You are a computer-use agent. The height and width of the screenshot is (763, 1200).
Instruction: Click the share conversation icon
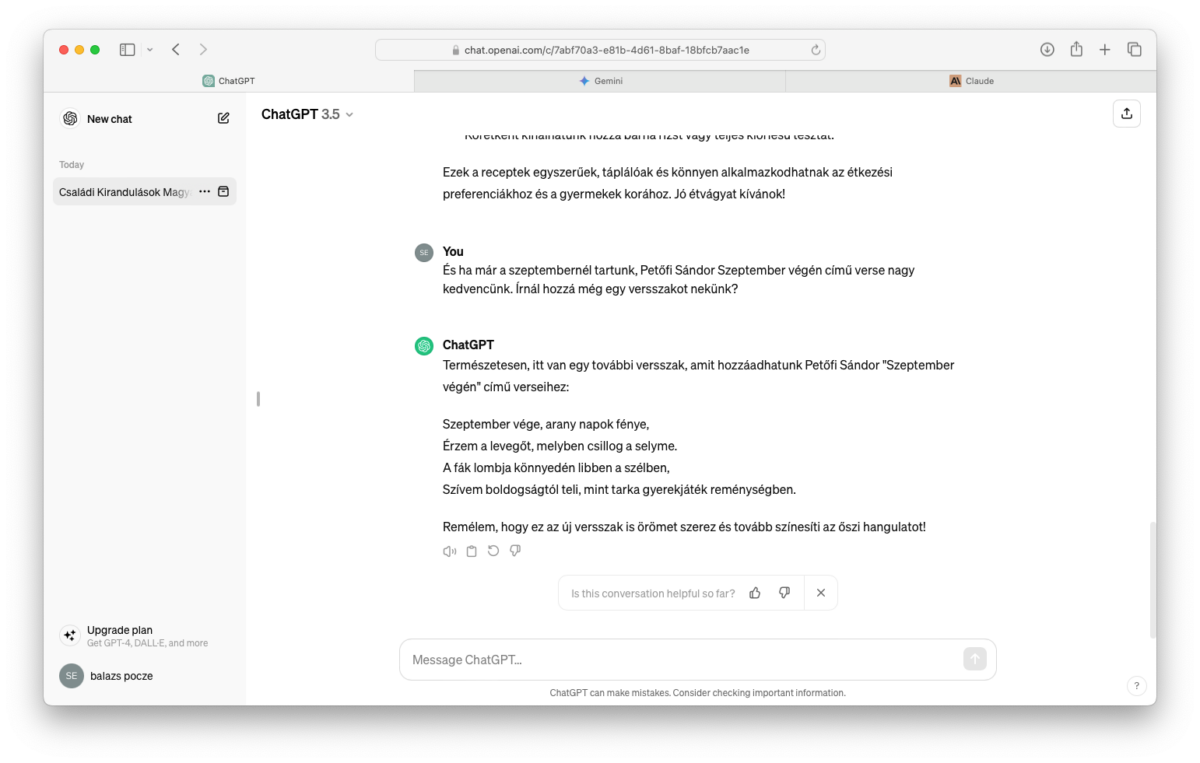pos(1127,113)
